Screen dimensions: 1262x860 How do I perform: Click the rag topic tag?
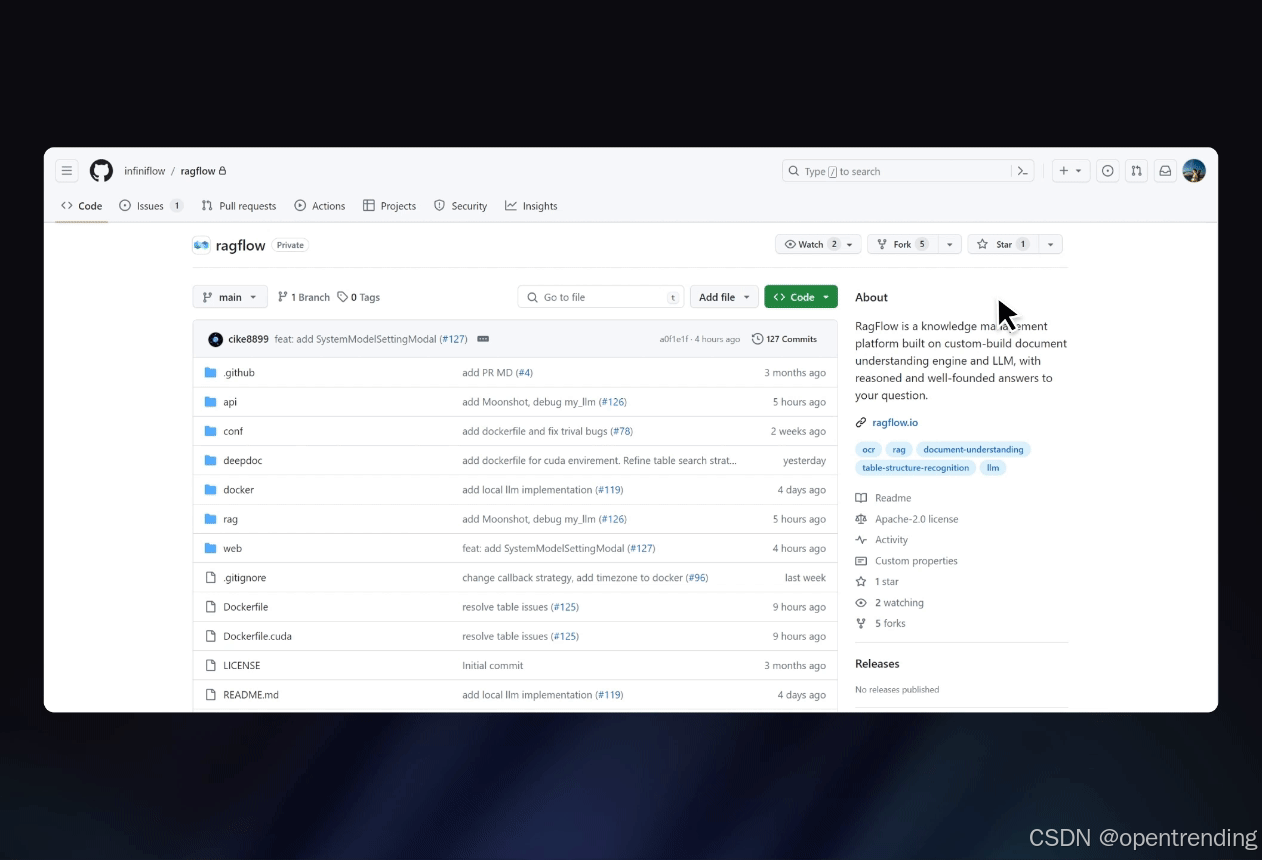(x=899, y=450)
